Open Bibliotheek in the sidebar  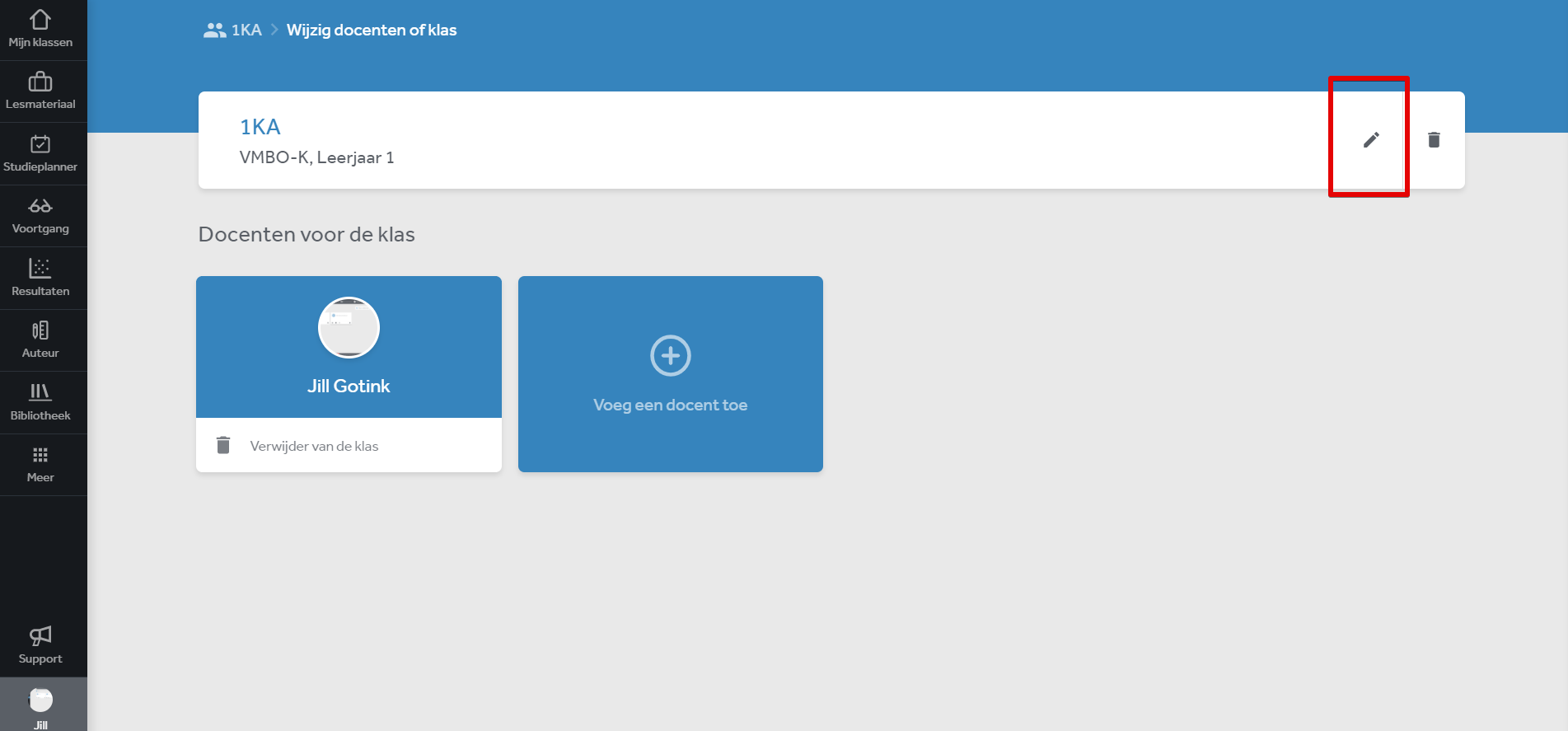40,403
